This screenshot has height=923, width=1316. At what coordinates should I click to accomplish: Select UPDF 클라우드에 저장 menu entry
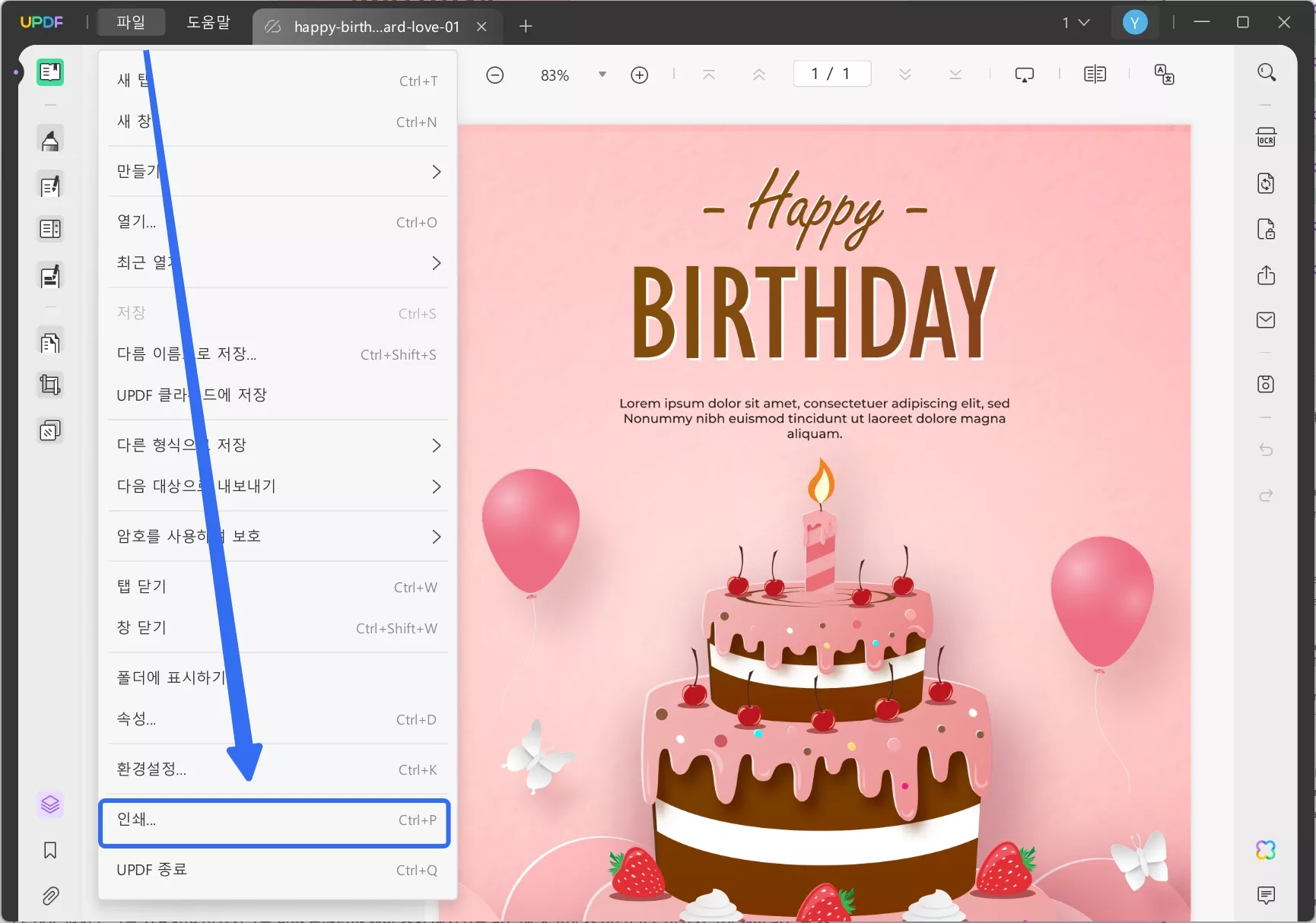coord(278,395)
